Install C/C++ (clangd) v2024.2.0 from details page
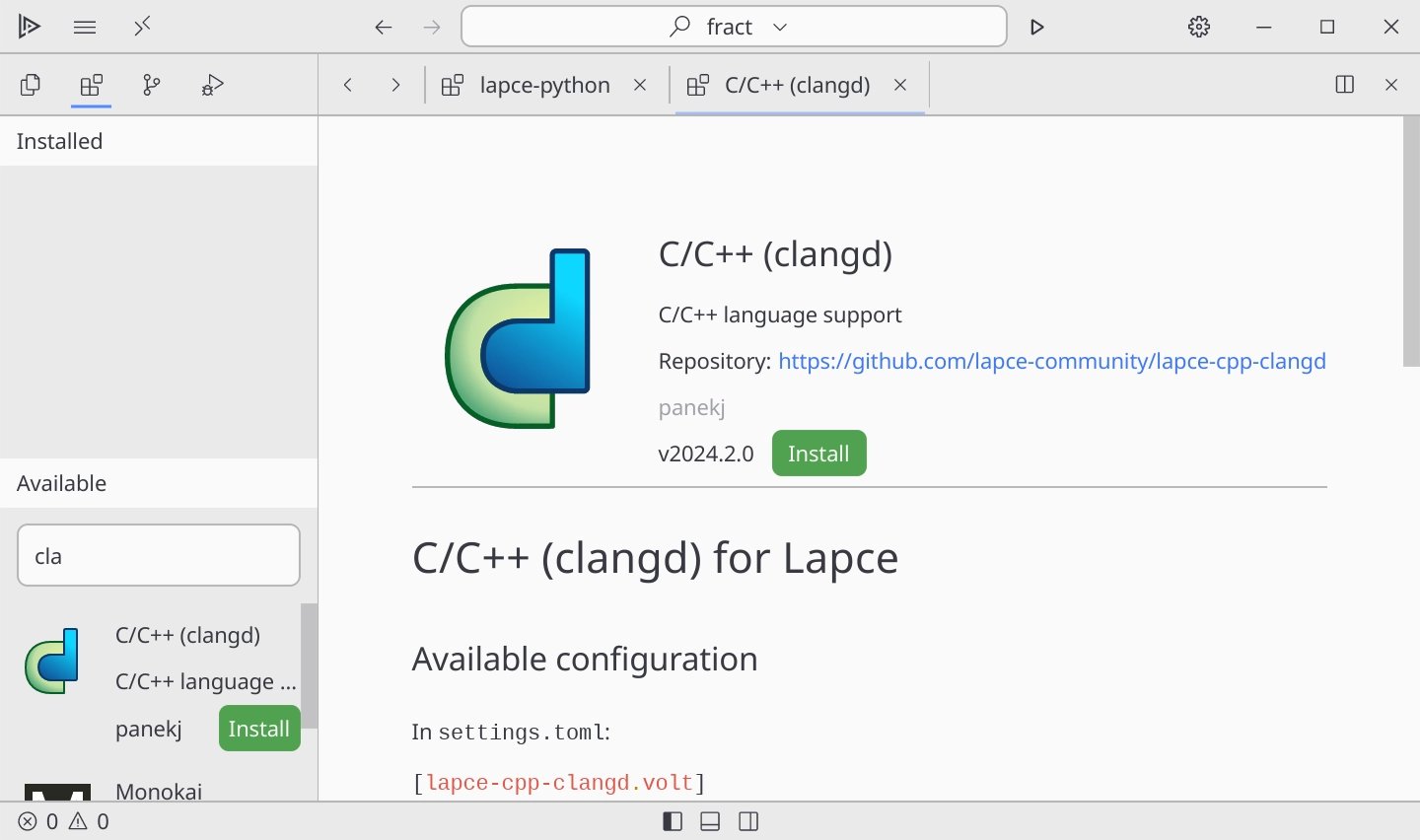The image size is (1420, 840). pyautogui.click(x=818, y=454)
